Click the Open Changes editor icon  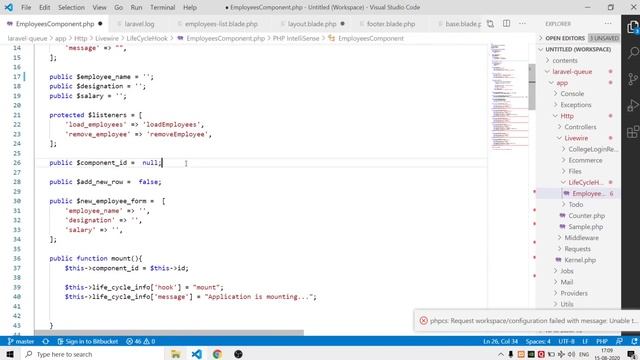tap(490, 24)
